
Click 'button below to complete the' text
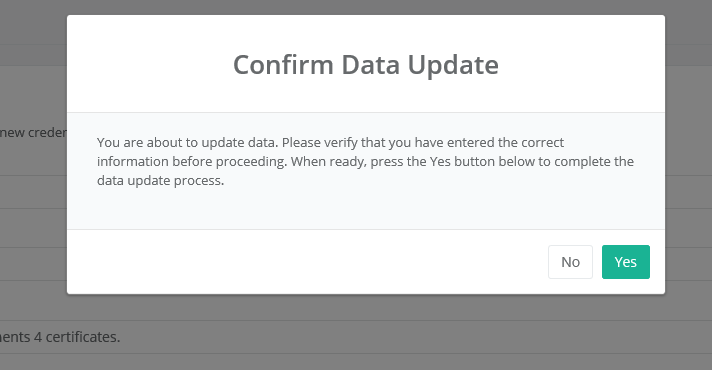pos(544,162)
